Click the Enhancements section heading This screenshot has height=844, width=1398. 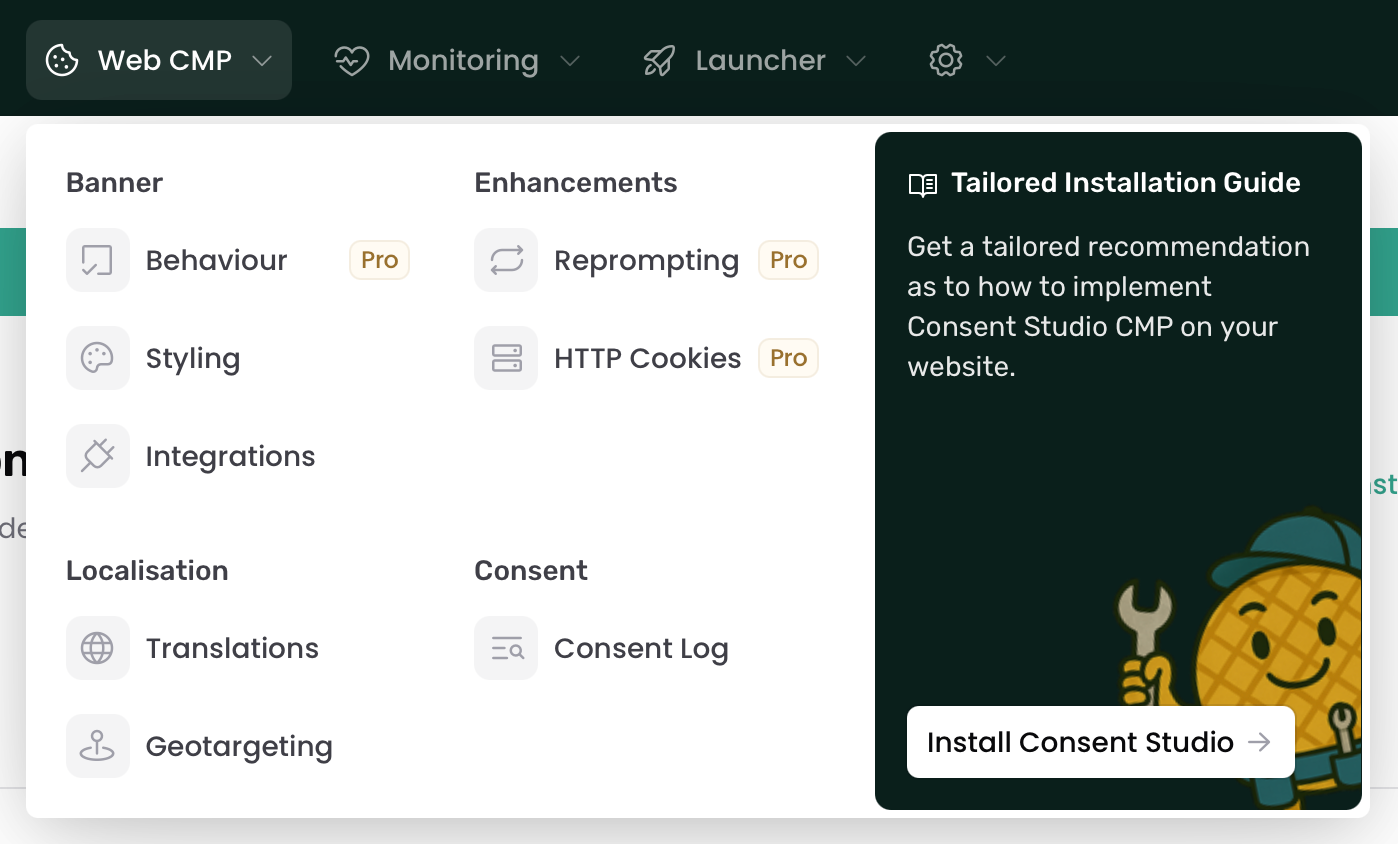coord(576,183)
